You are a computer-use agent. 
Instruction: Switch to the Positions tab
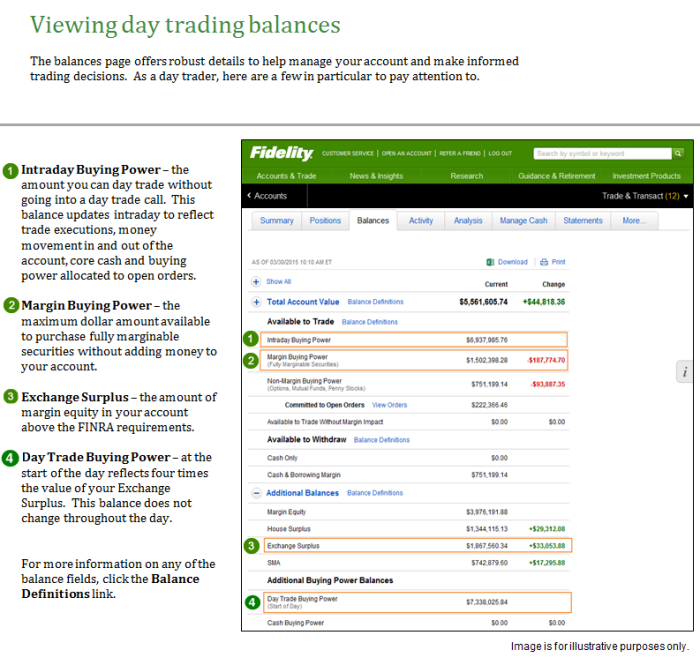325,221
